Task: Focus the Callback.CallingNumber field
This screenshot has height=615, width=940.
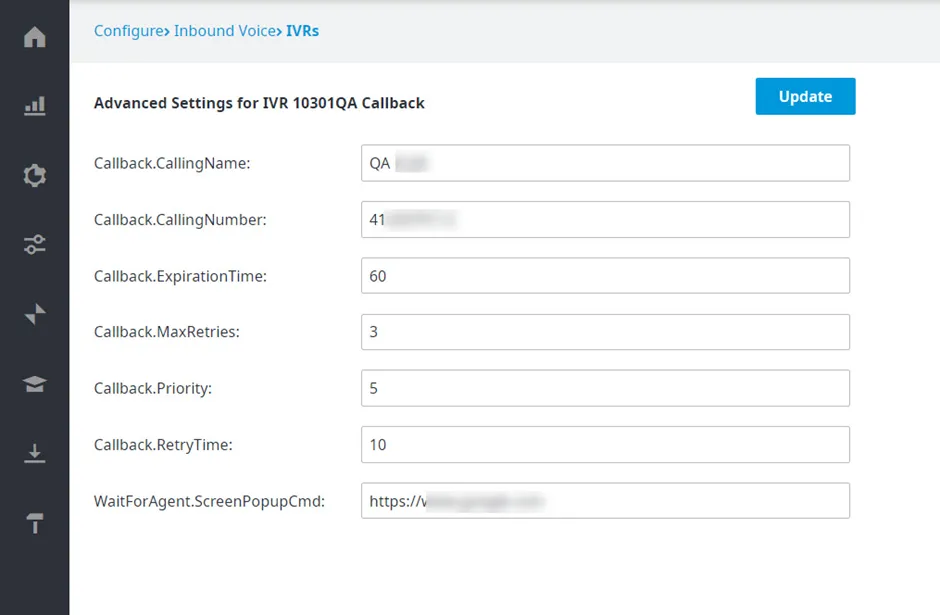Action: coord(605,219)
